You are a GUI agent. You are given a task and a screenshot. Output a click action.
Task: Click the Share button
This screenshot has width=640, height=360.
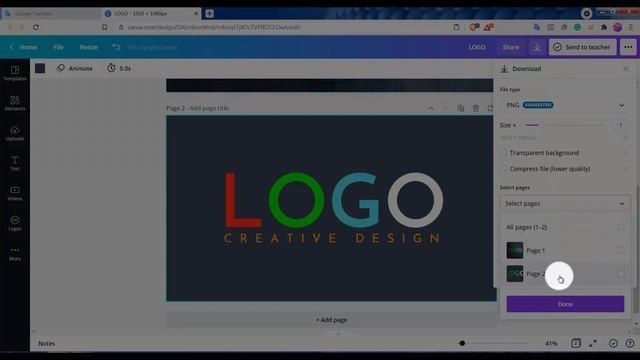511,47
